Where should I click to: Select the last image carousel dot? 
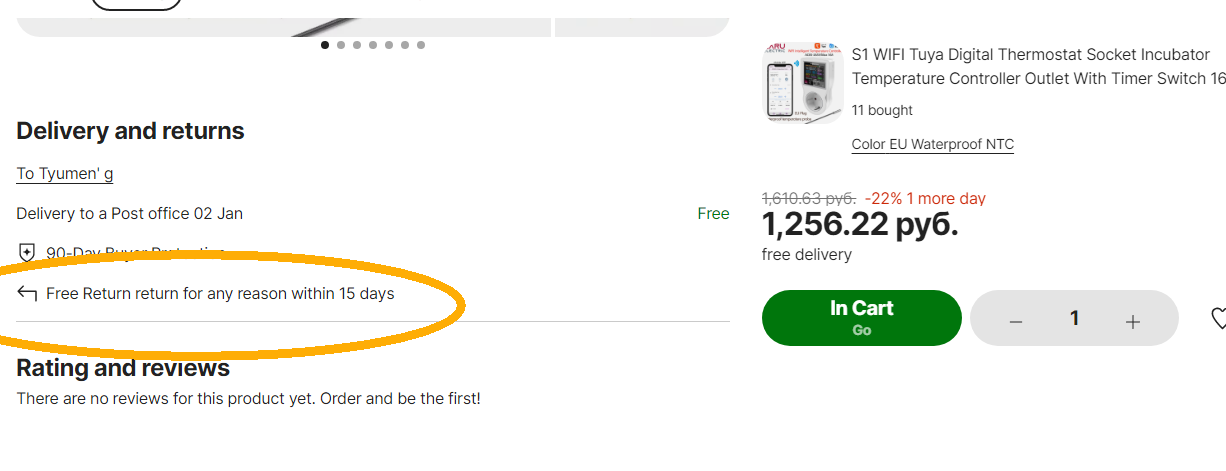point(421,45)
